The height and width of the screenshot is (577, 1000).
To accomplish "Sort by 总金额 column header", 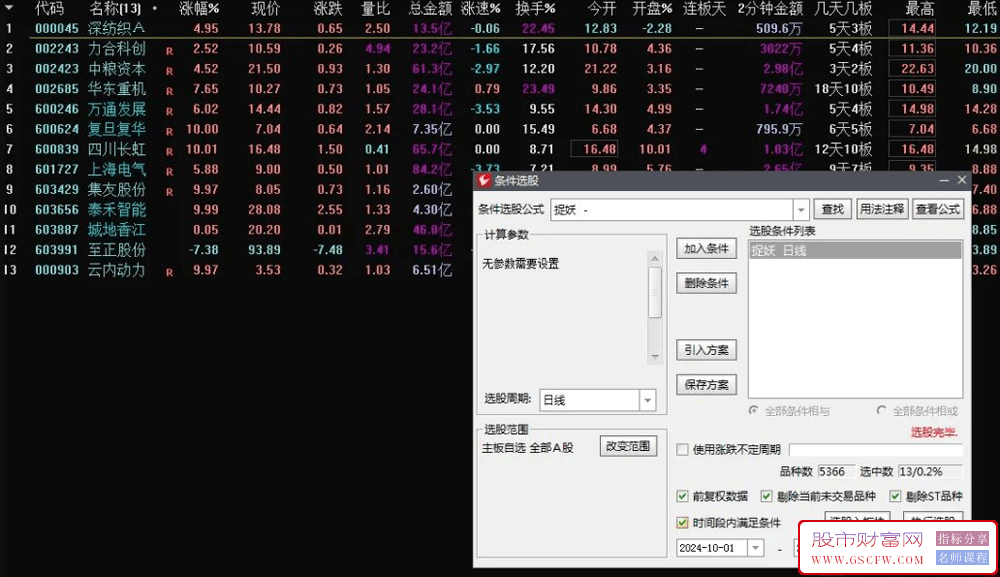I will (430, 8).
